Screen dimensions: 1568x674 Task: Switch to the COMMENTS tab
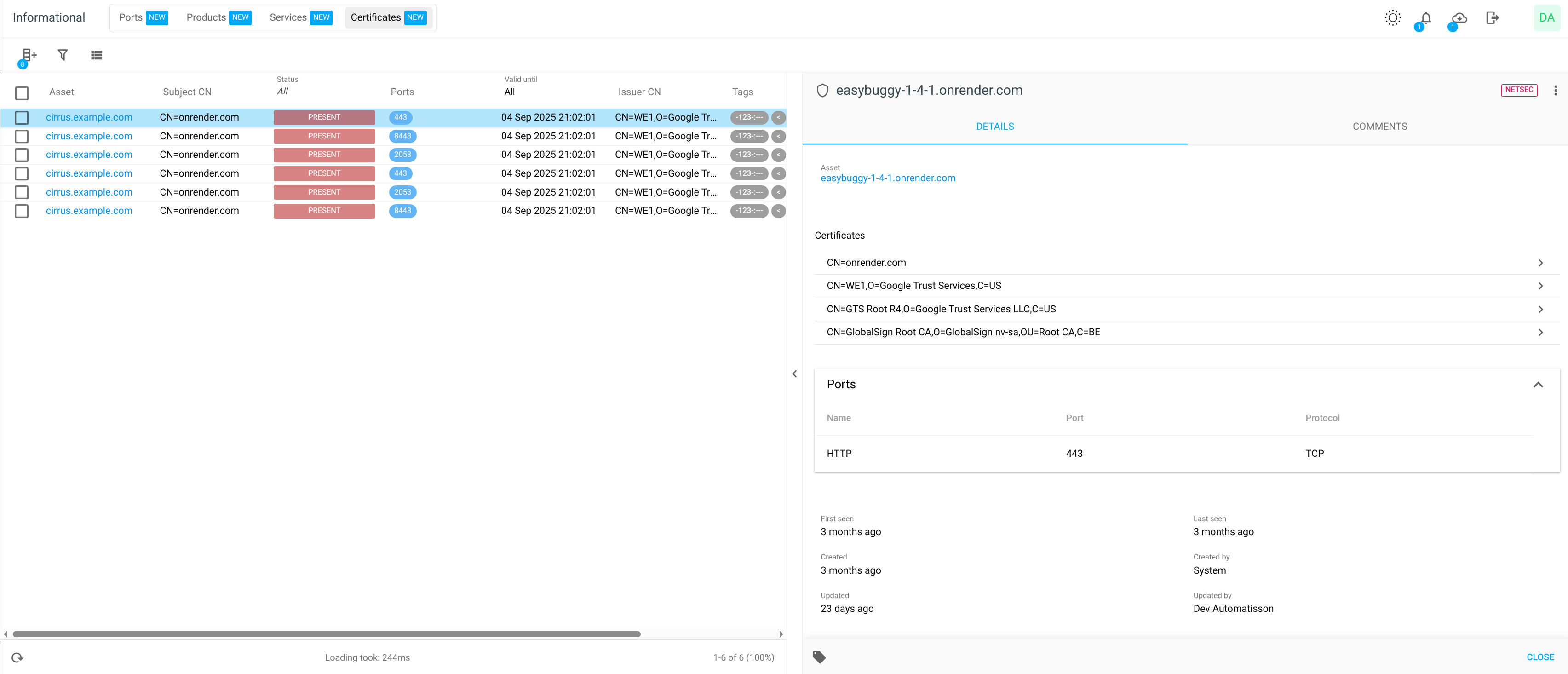coord(1380,126)
